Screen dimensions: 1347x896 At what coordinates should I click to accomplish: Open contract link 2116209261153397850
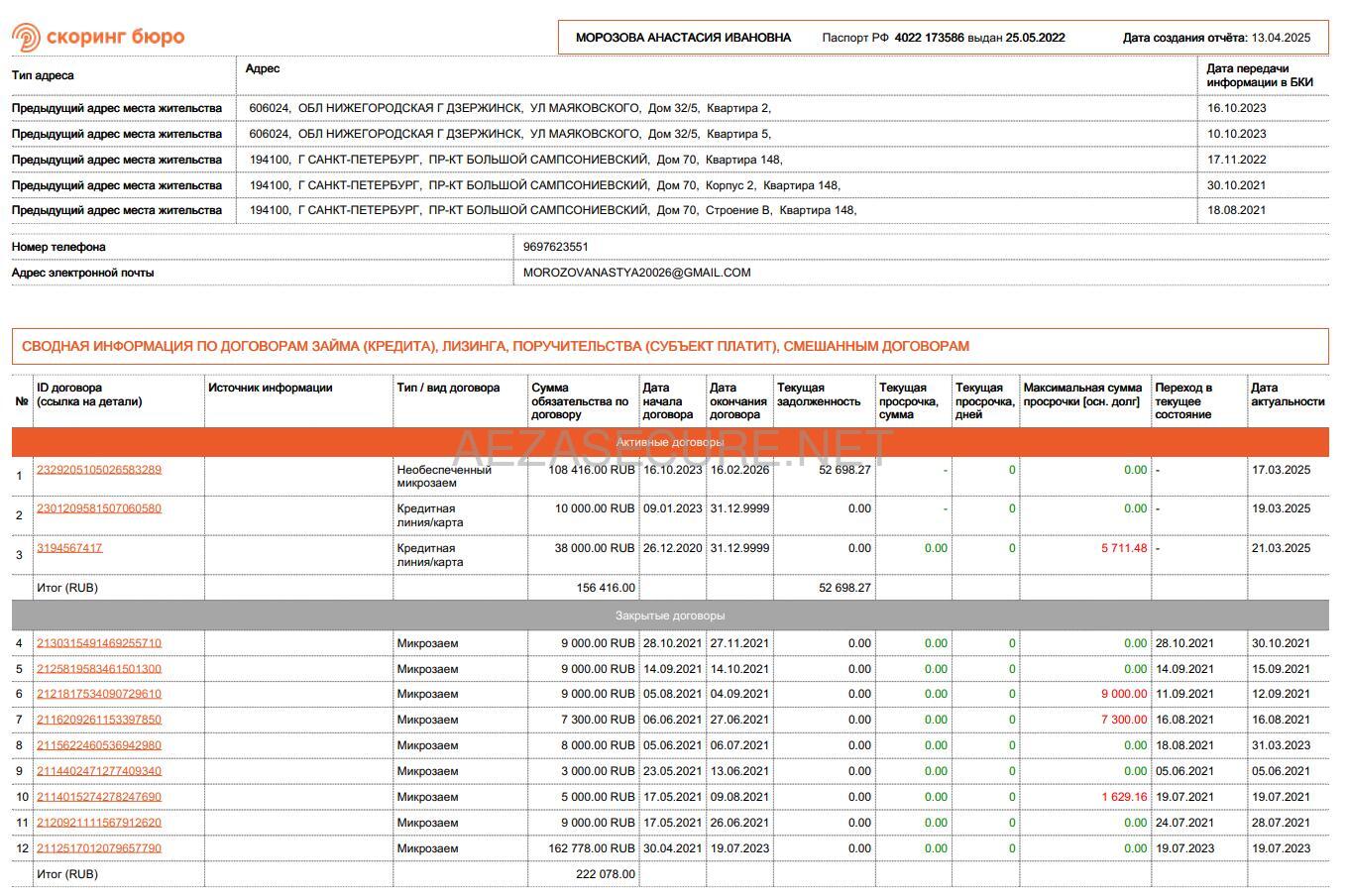coord(99,720)
